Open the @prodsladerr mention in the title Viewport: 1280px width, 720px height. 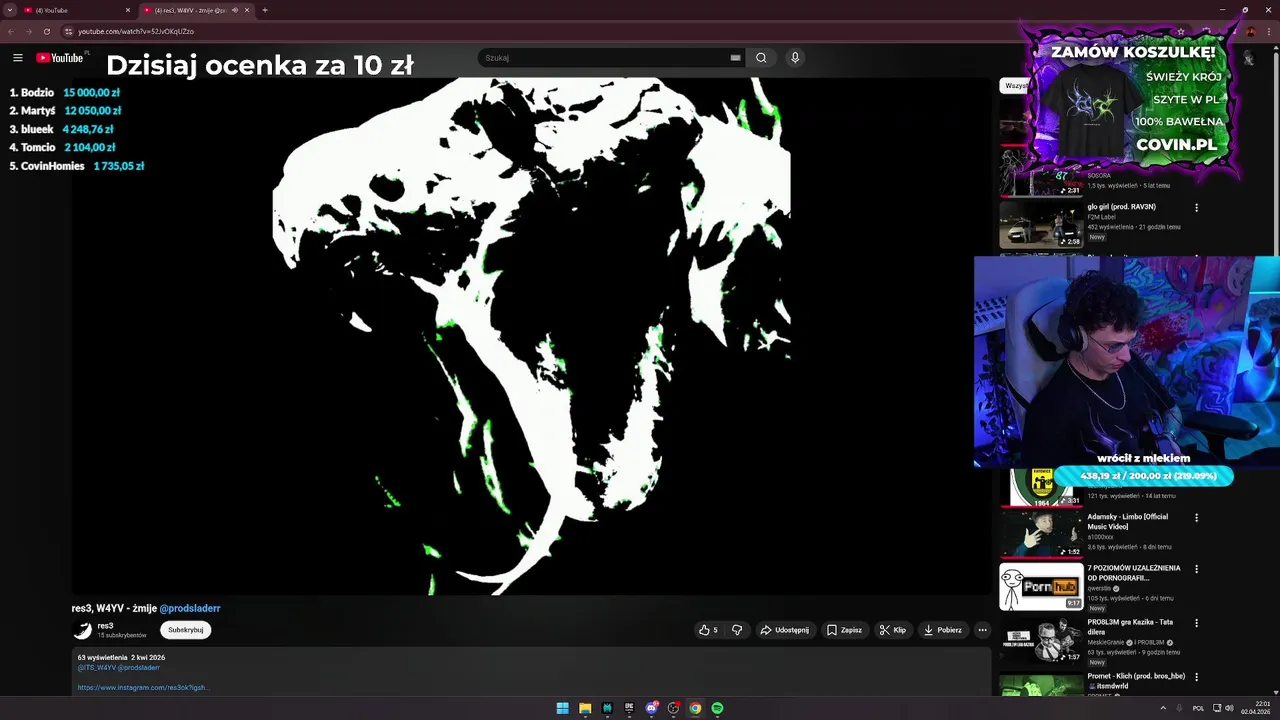[x=190, y=608]
